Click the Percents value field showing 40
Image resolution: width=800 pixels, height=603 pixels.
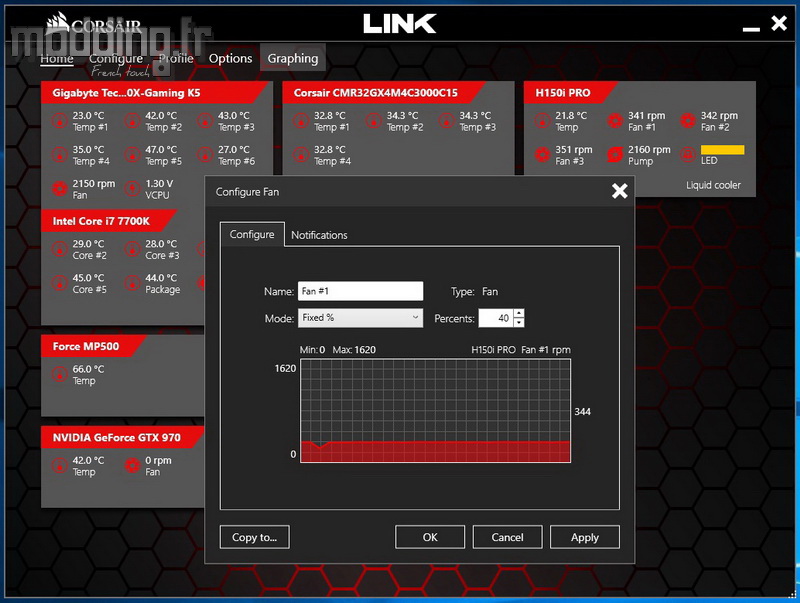coord(496,318)
